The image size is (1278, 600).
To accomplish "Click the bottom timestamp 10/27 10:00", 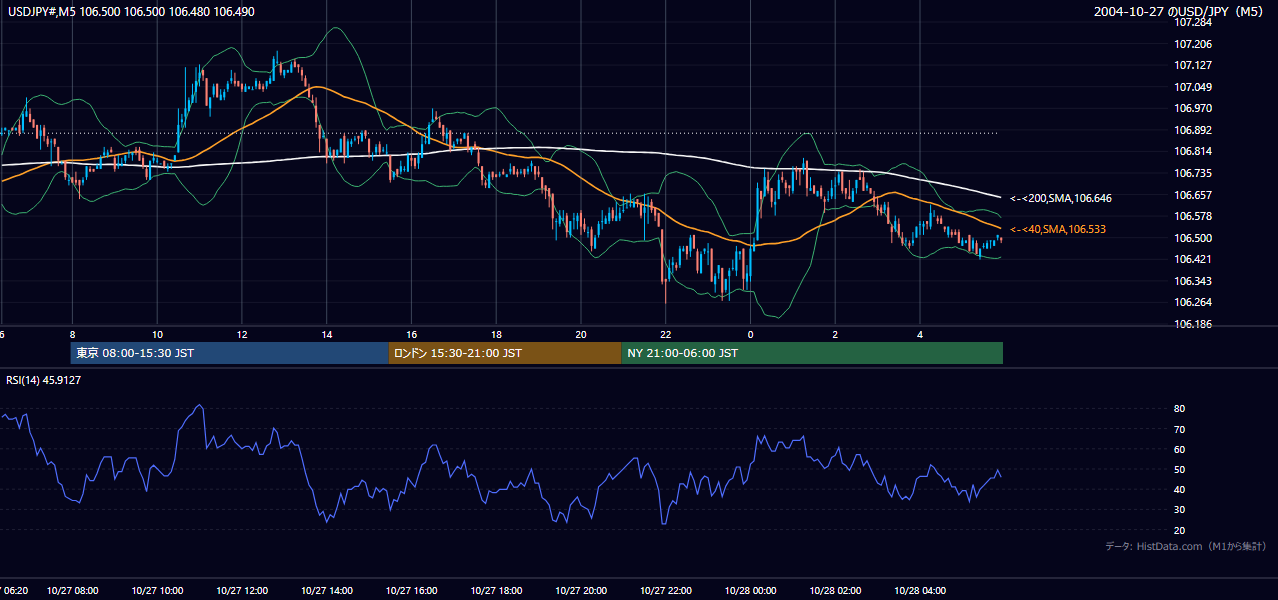I will point(157,591).
